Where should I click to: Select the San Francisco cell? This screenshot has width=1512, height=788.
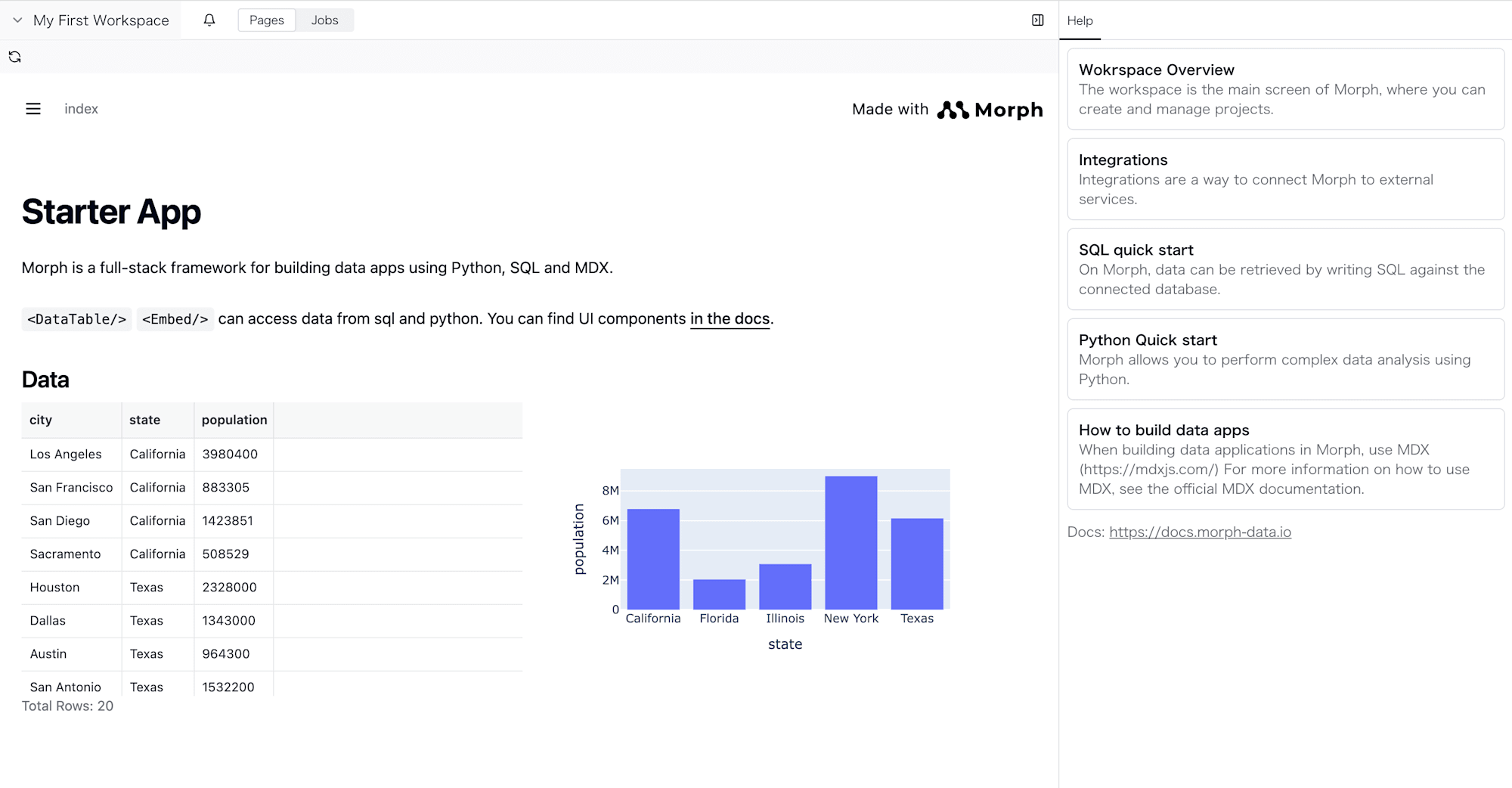(72, 488)
